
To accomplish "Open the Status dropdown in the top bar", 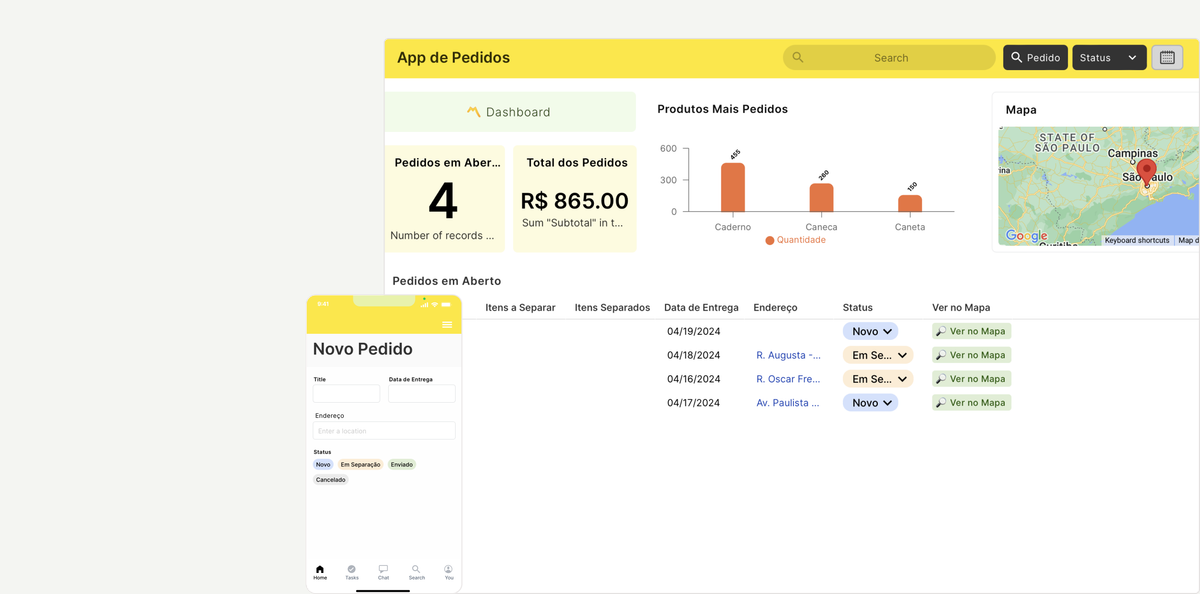I will (1109, 57).
